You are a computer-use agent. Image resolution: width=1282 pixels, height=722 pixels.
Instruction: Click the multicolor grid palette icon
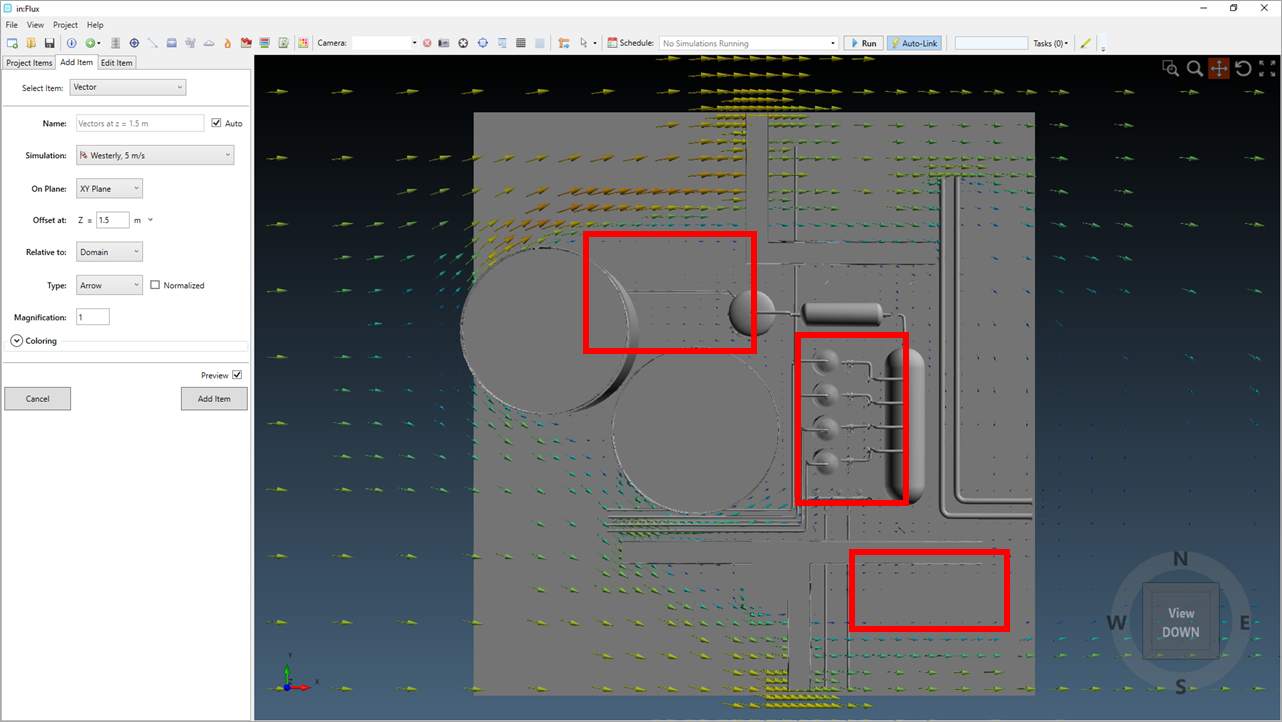point(303,43)
